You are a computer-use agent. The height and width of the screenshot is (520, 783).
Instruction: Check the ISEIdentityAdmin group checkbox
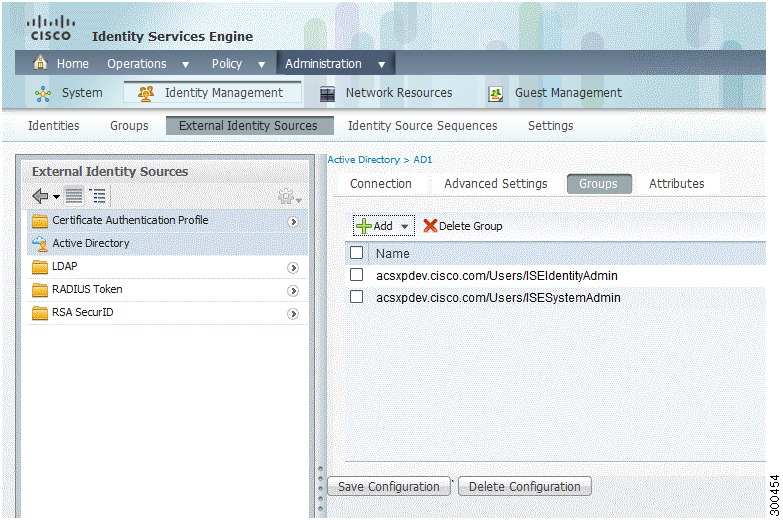357,275
